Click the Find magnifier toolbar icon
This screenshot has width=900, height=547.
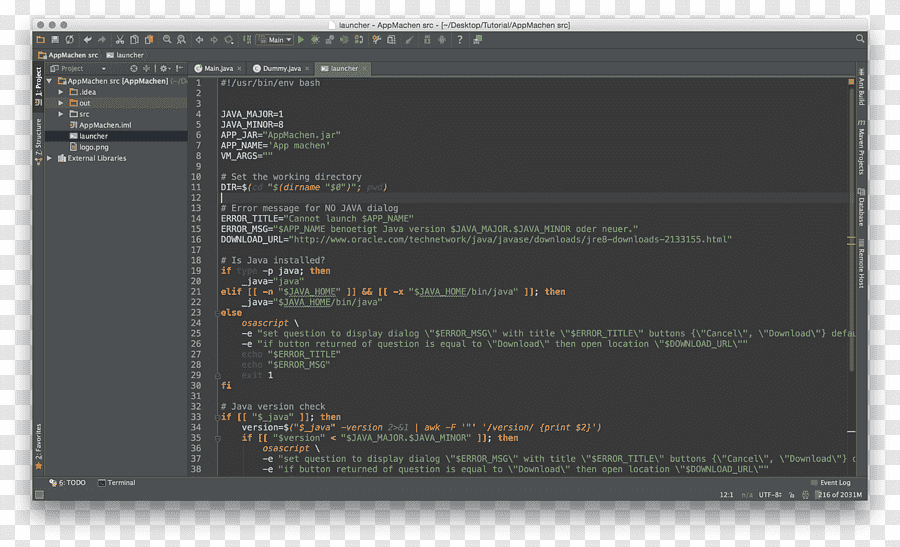click(x=166, y=40)
